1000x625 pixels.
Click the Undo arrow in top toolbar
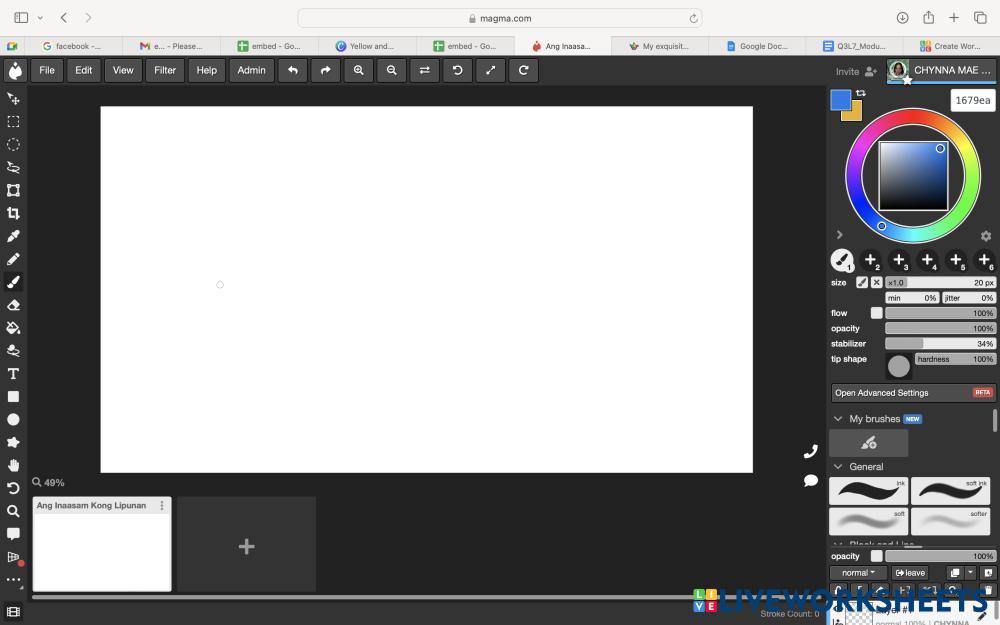point(292,70)
